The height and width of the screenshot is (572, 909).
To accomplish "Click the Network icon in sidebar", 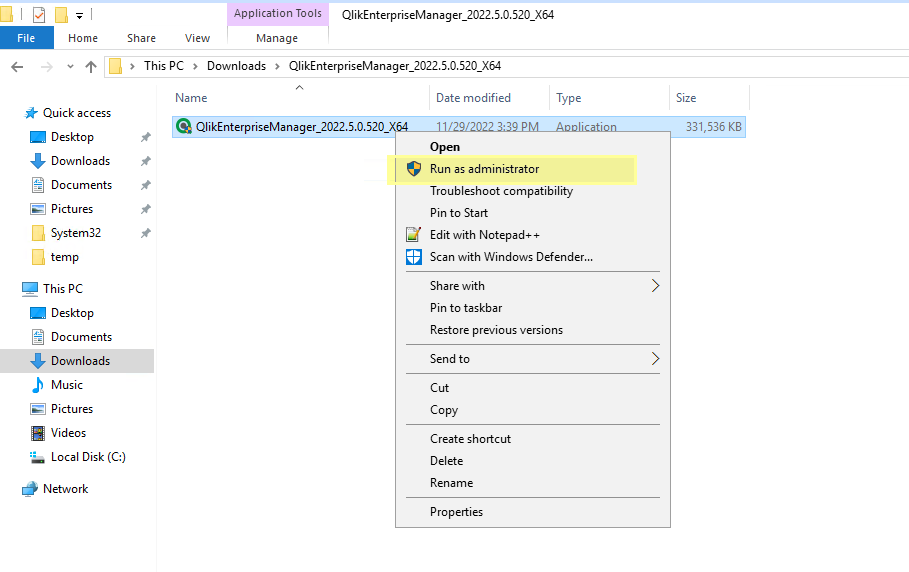I will click(x=30, y=489).
